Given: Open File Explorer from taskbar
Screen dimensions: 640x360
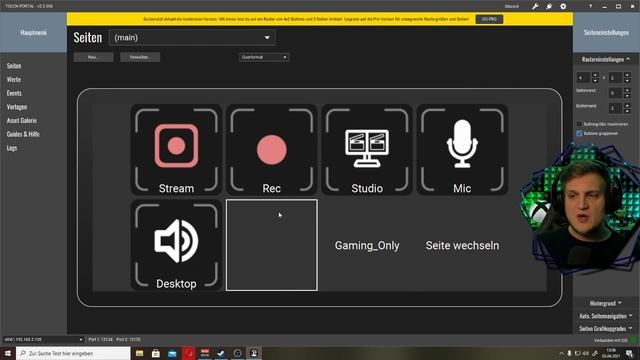Looking at the screenshot, I should (x=140, y=353).
